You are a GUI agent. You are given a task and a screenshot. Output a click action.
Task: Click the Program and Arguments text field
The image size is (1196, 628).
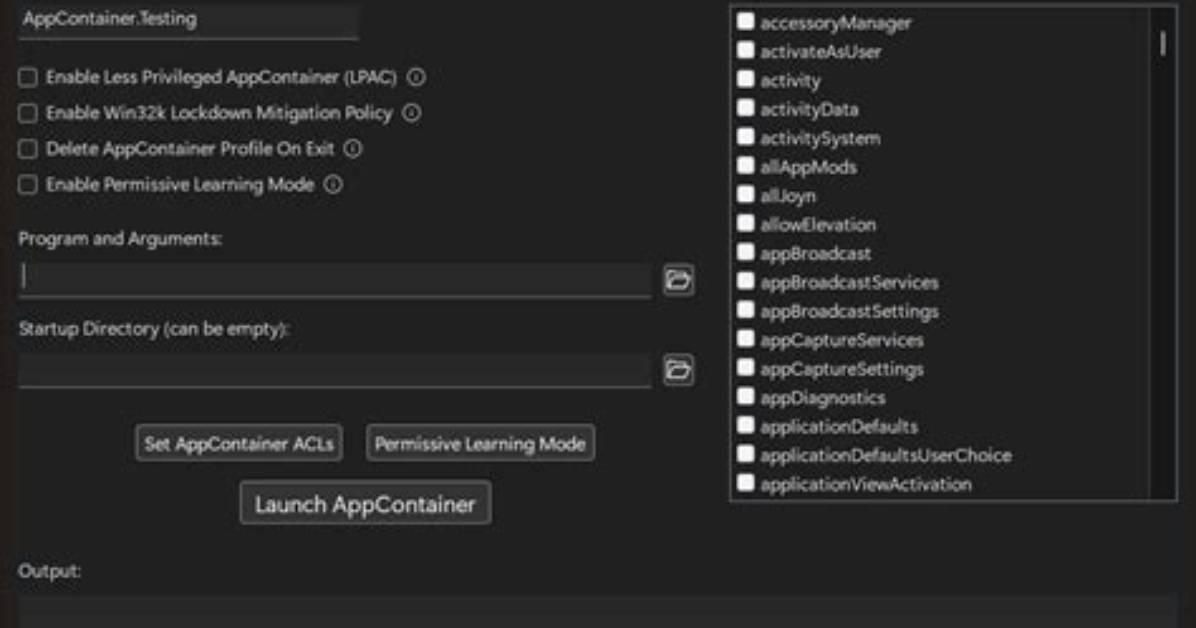coord(335,279)
